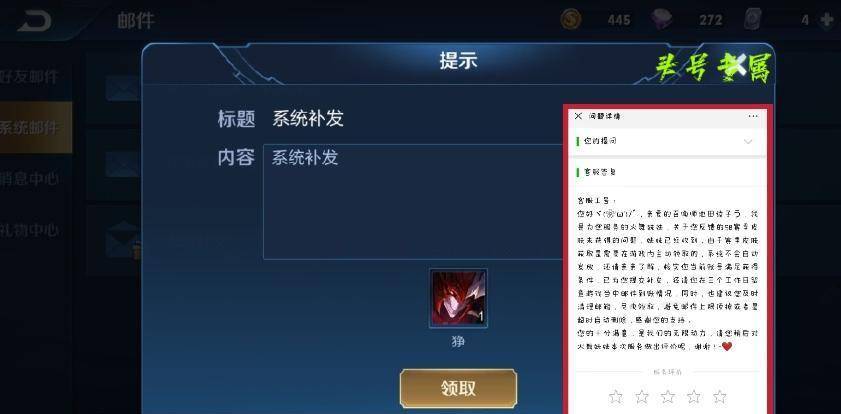Add currency with the plus icon
The image size is (841, 414).
[827, 20]
